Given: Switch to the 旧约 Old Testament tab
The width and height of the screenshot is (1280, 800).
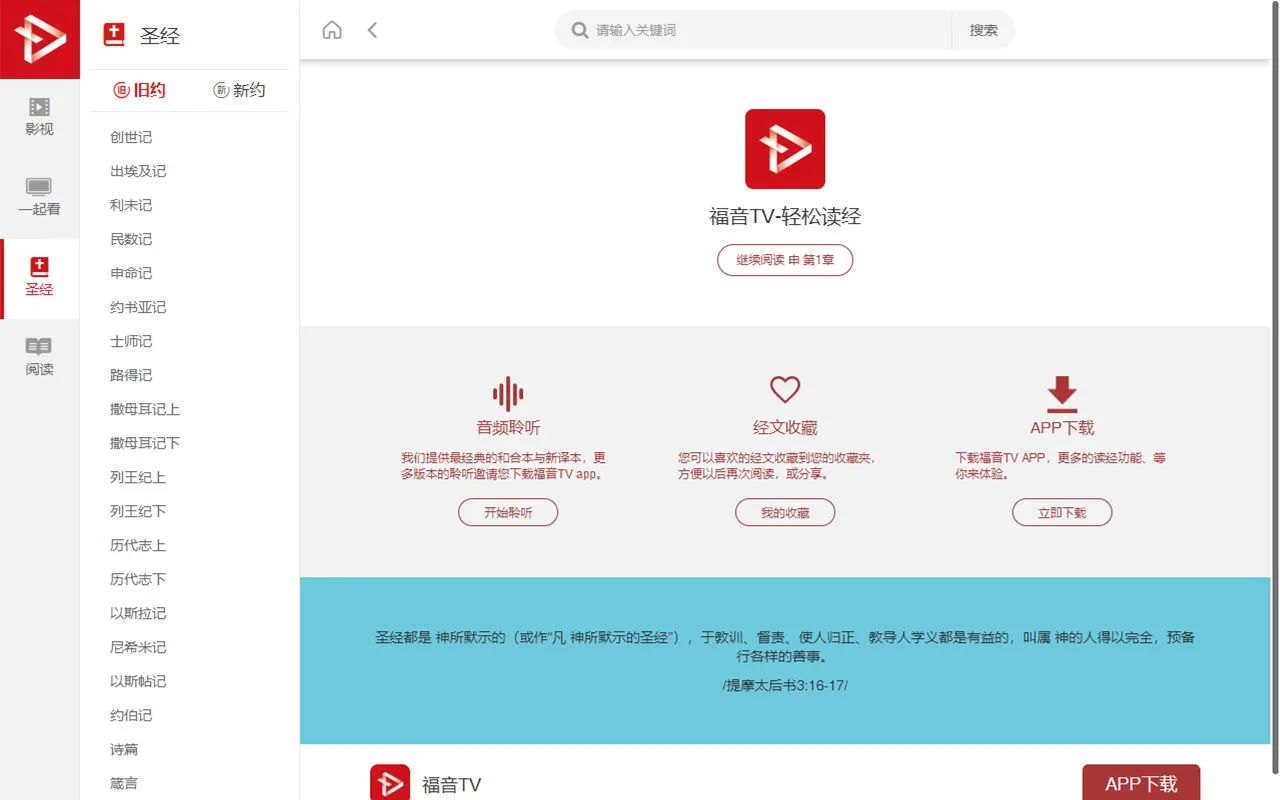Looking at the screenshot, I should pos(140,90).
